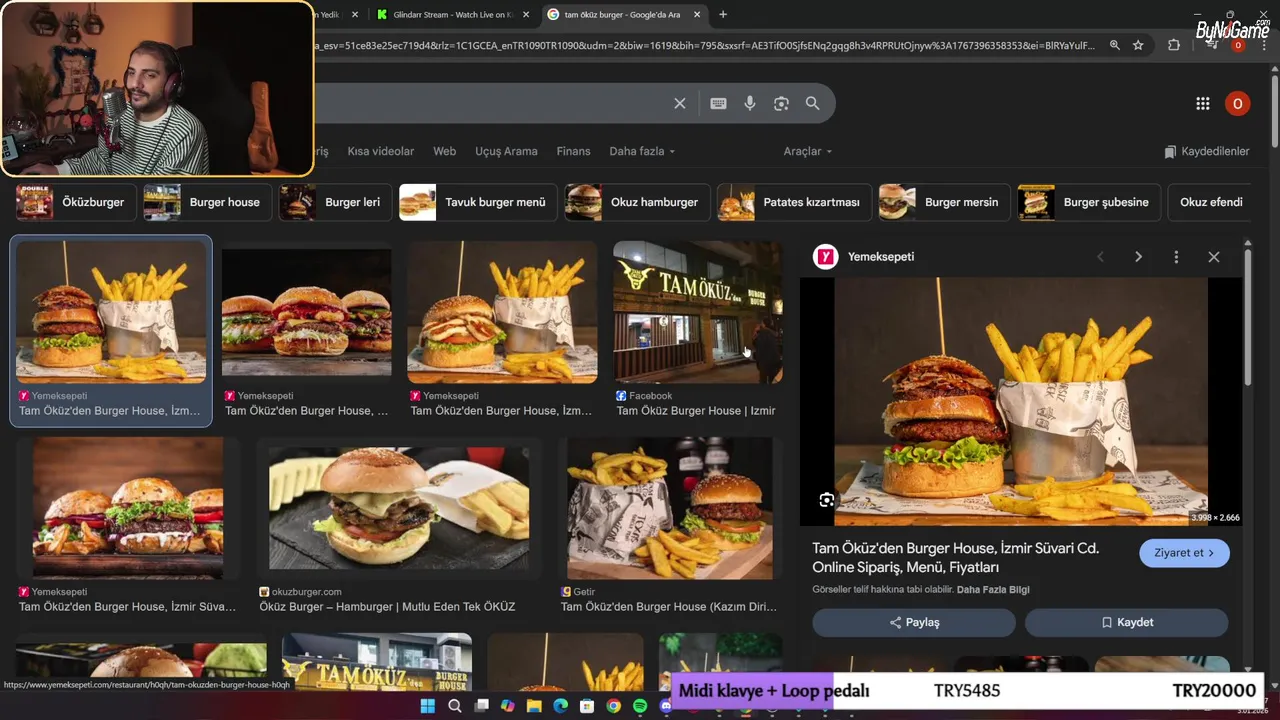The width and height of the screenshot is (1280, 720).
Task: Select the Burger house filter chip
Action: coord(206,202)
